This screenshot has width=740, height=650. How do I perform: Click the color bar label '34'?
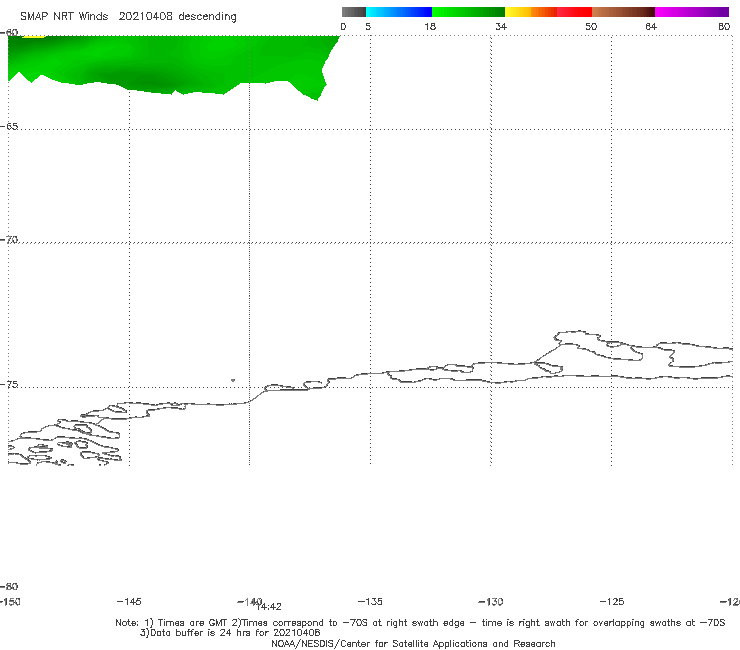pos(501,26)
